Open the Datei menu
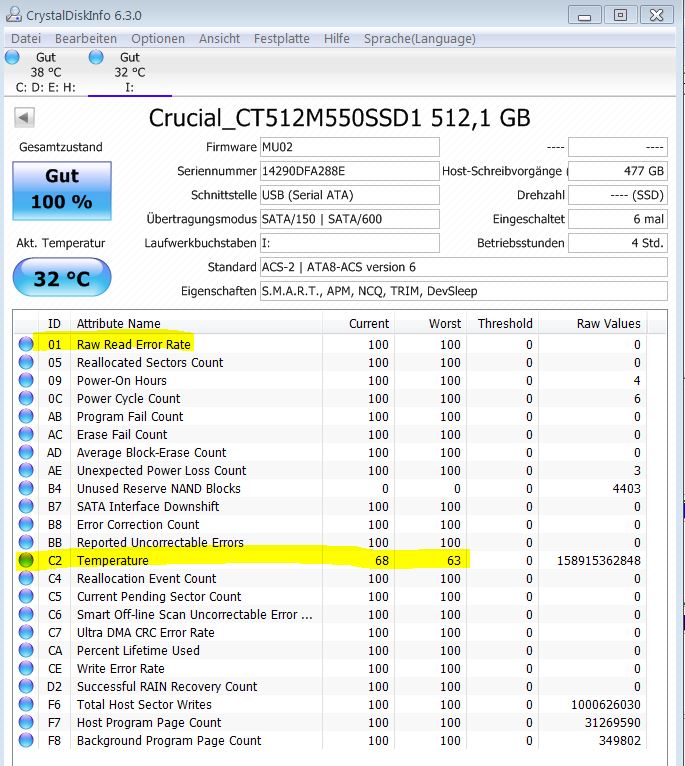685x766 pixels. point(26,39)
